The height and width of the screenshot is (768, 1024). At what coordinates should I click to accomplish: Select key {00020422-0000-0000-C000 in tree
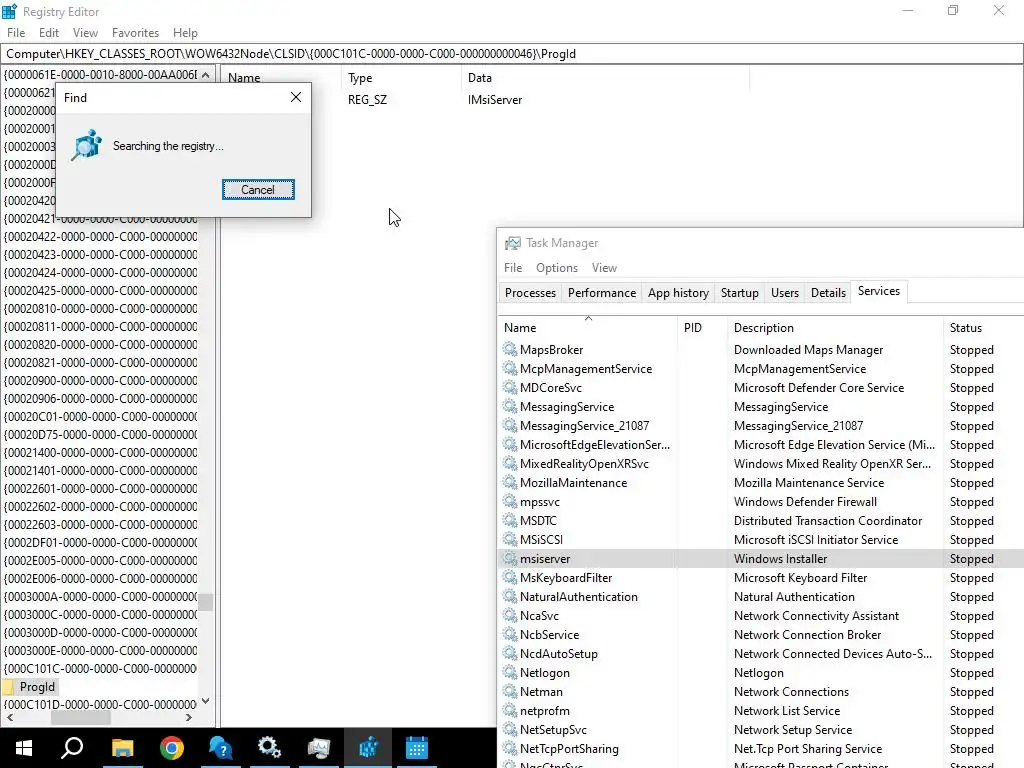click(x=101, y=236)
